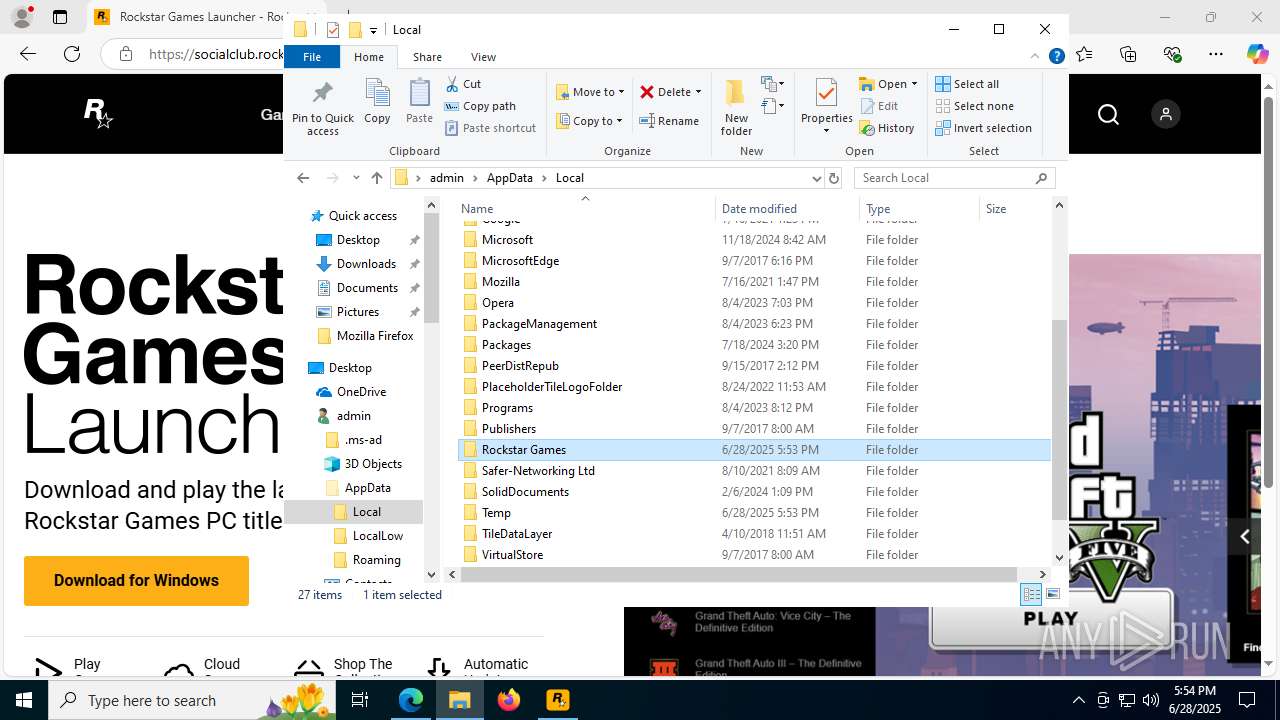Viewport: 1280px width, 720px height.
Task: Open History in the ribbon
Action: [x=887, y=128]
